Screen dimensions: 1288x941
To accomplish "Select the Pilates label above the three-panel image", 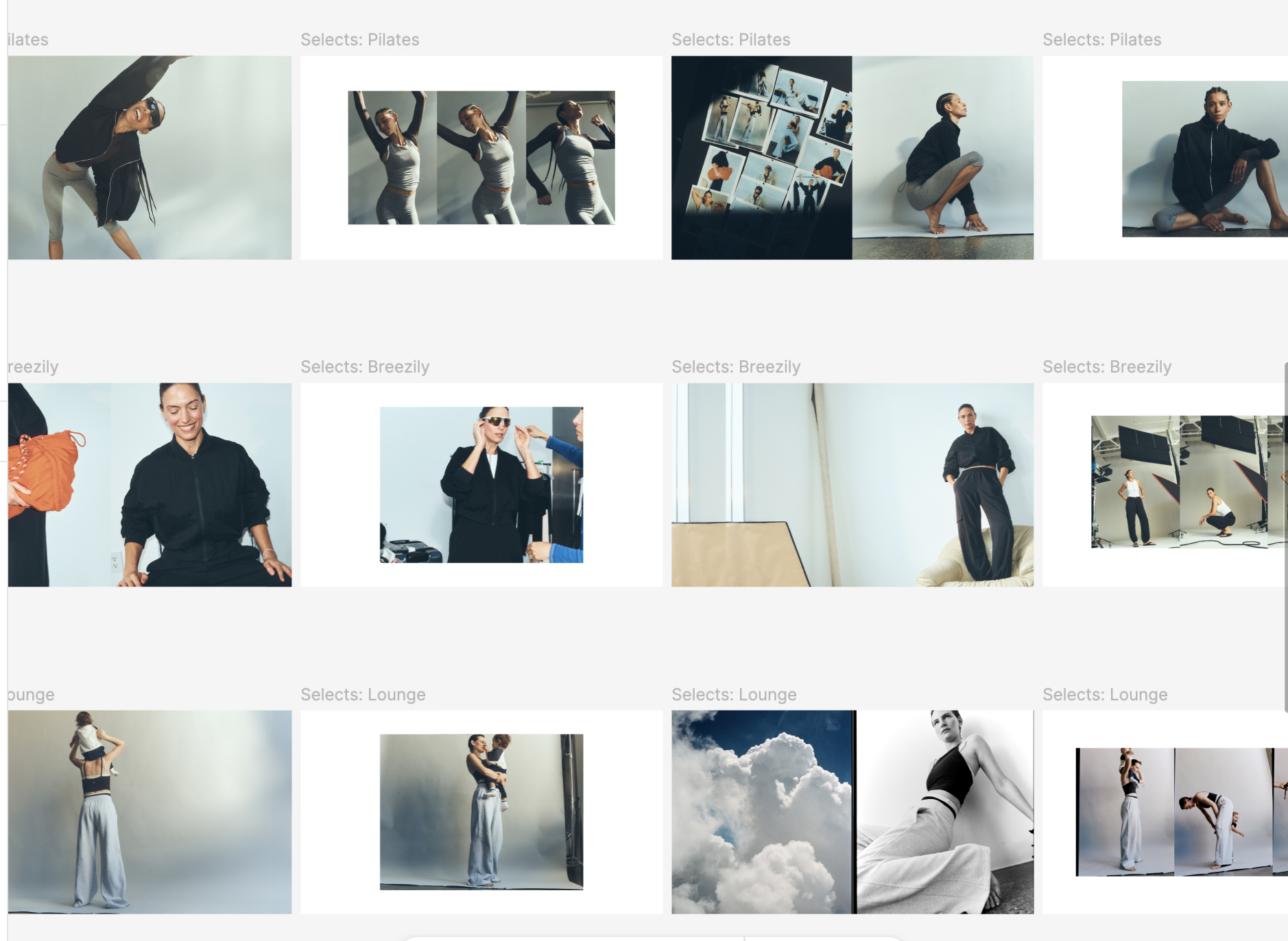I will pyautogui.click(x=359, y=40).
